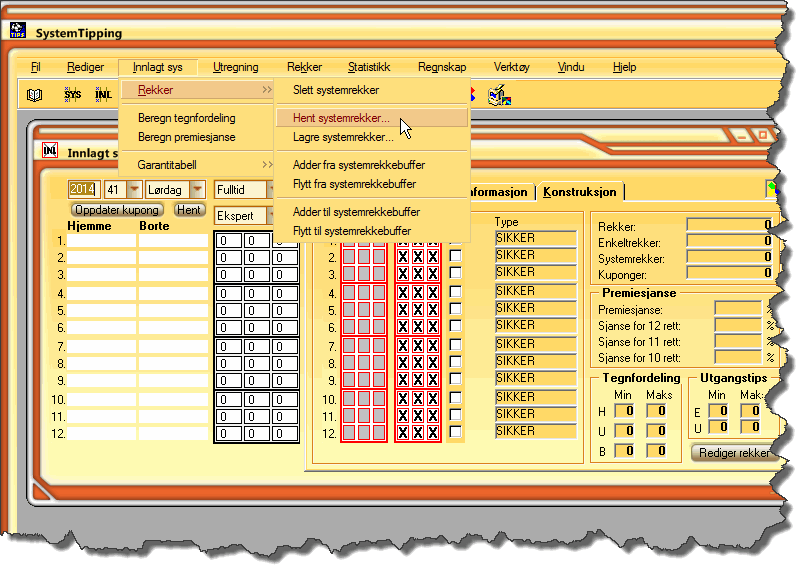Maximize the inner Innlagt window
This screenshot has height=576, width=811.
[x=762, y=135]
